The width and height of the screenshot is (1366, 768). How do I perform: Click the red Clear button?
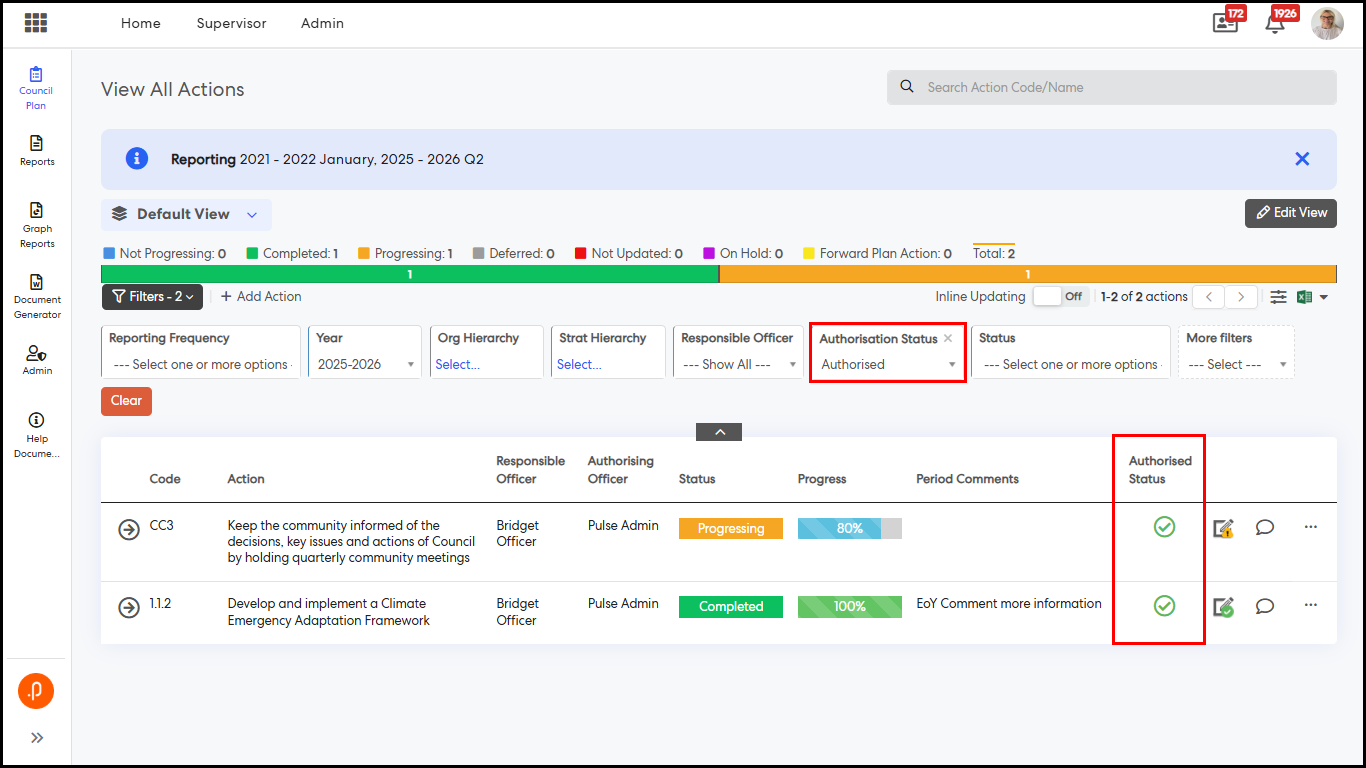click(126, 401)
